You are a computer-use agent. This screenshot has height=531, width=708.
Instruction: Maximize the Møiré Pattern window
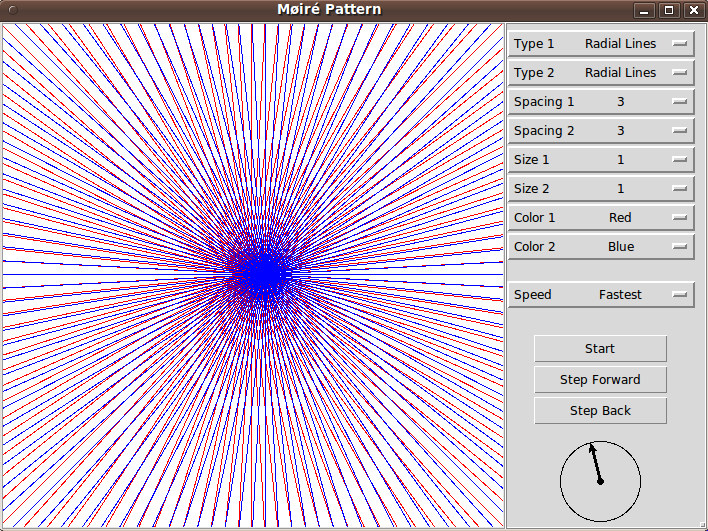669,10
